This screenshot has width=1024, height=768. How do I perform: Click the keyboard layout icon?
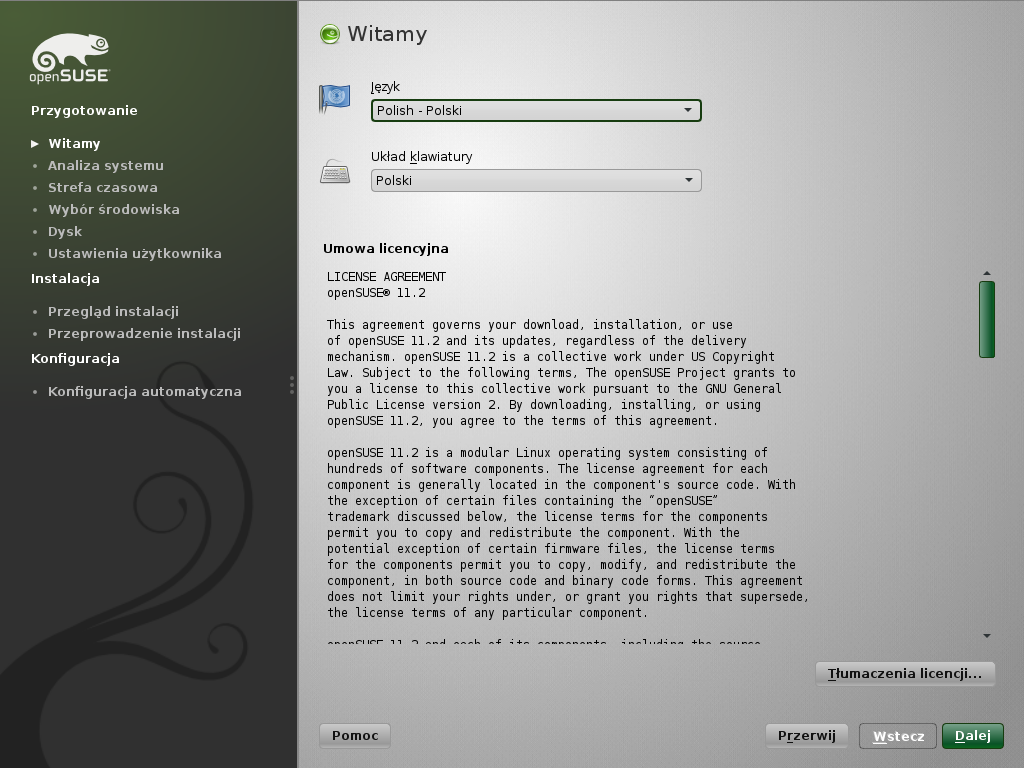tap(334, 172)
